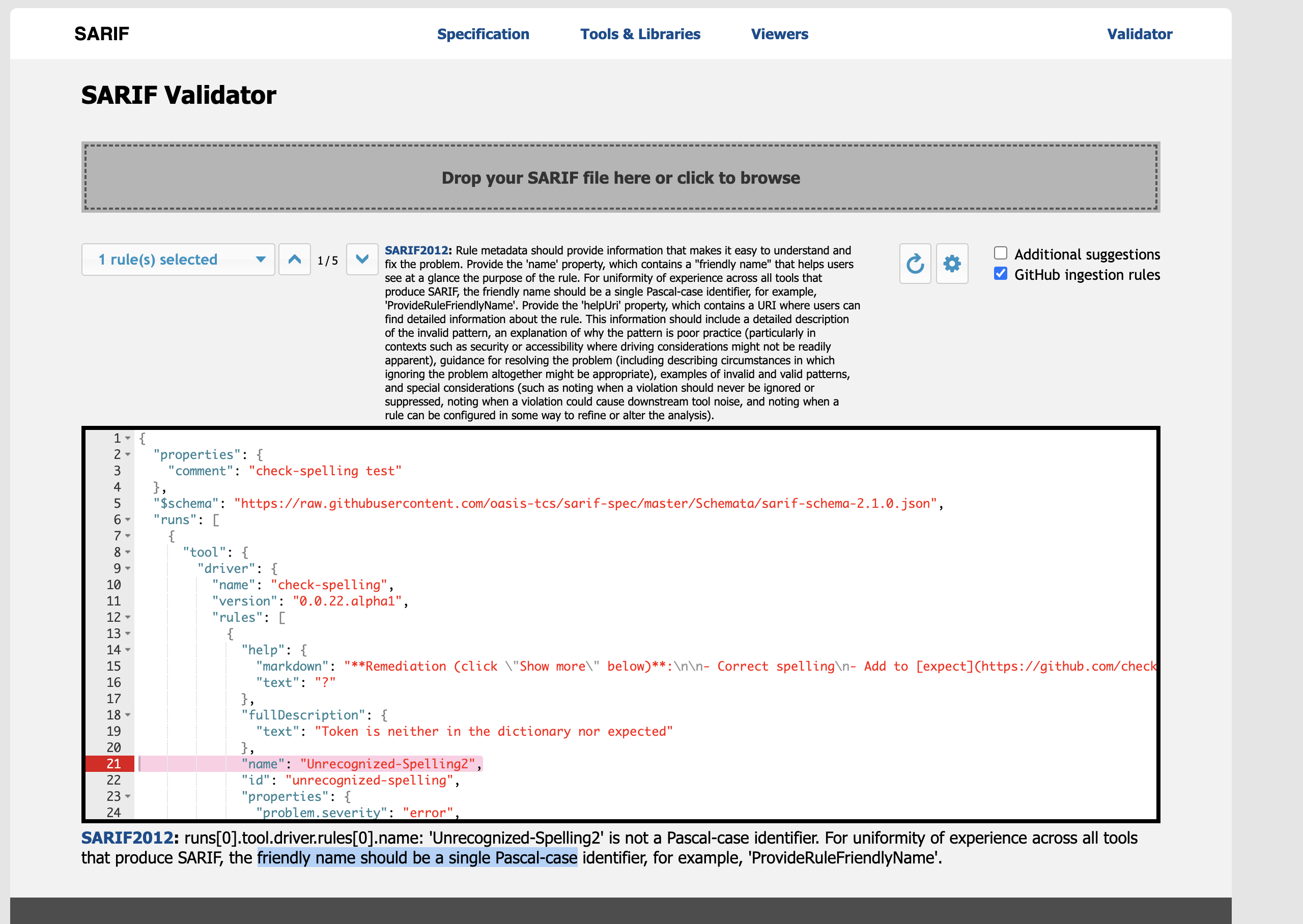This screenshot has width=1303, height=924.
Task: Open the rule selection dropdown
Action: (x=178, y=259)
